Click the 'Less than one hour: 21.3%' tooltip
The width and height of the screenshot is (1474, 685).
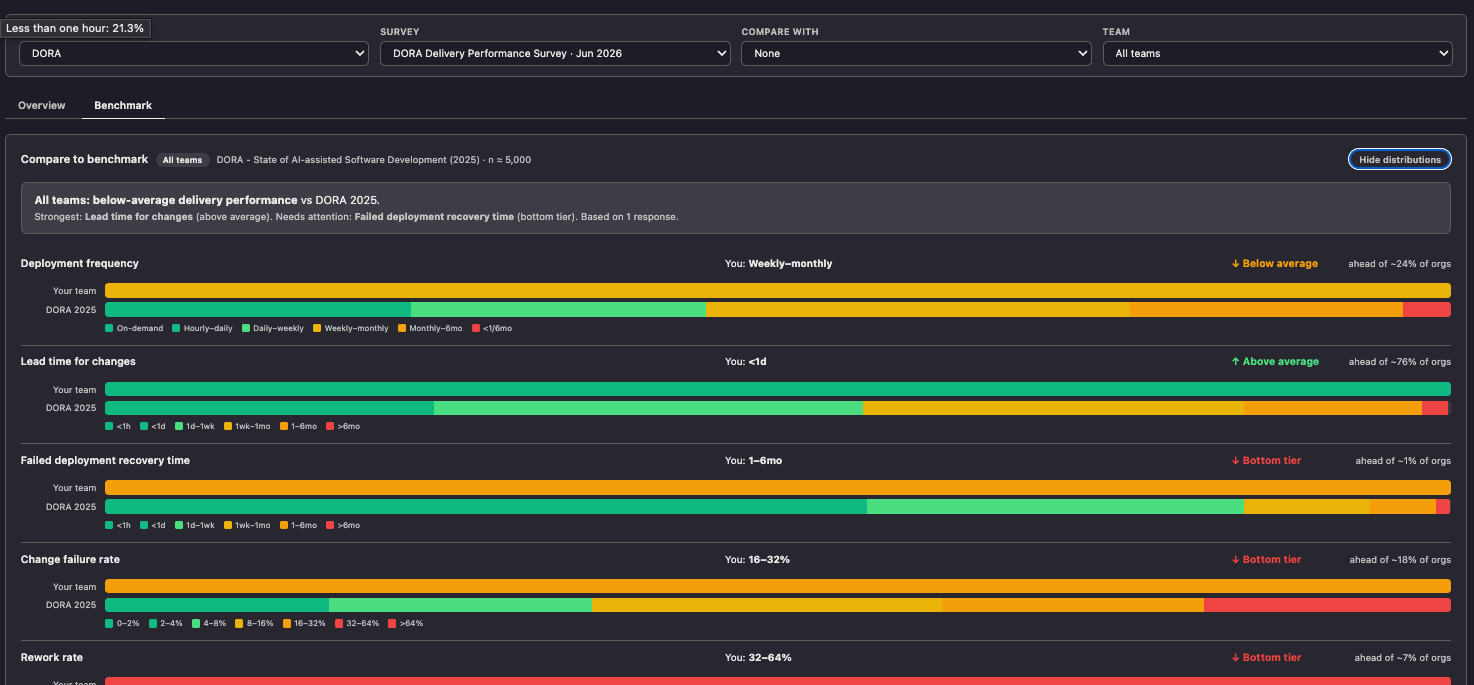pyautogui.click(x=76, y=28)
